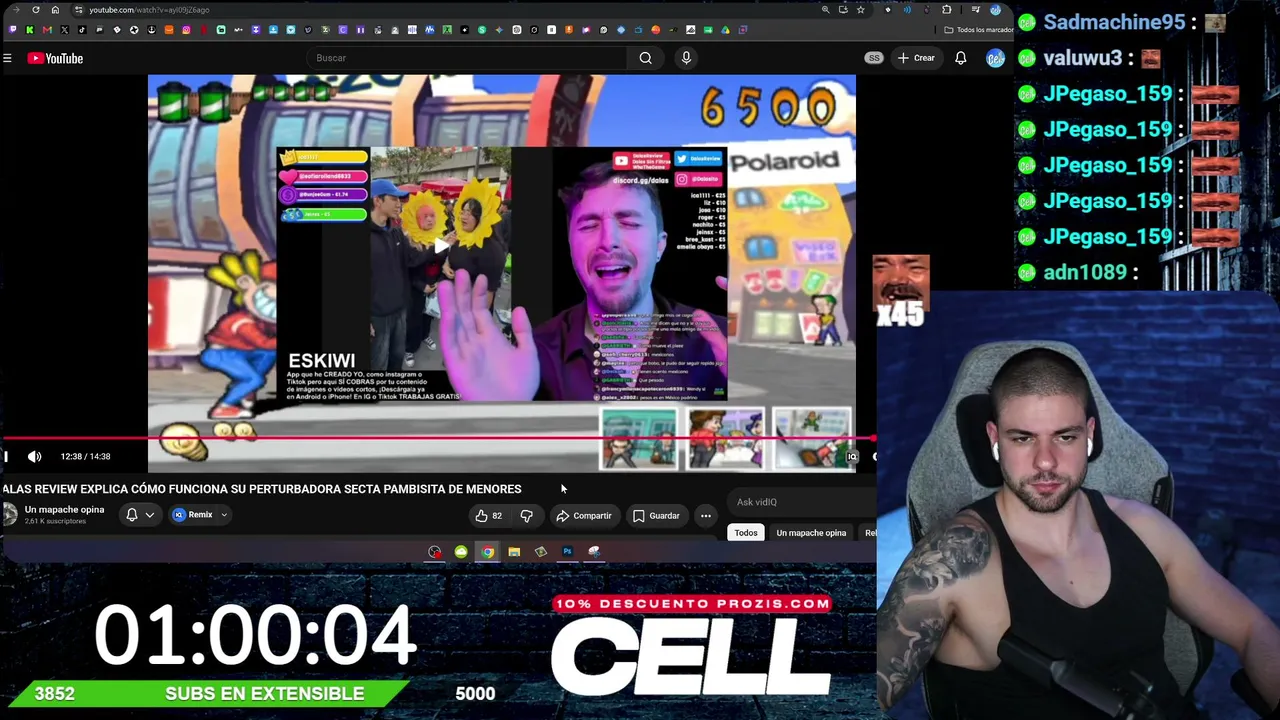Seek the video using the red progress bar
The height and width of the screenshot is (720, 1280).
tap(438, 438)
